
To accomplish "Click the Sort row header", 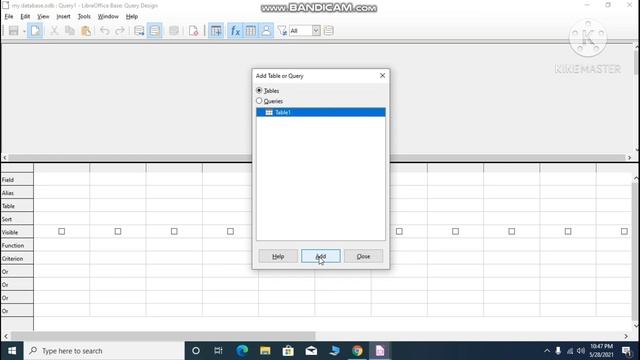I will (x=17, y=219).
